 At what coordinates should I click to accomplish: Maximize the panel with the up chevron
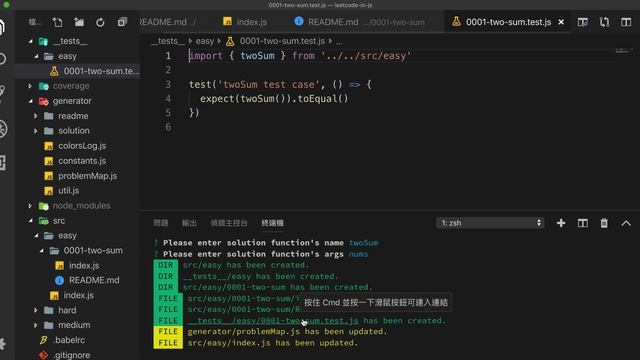(626, 223)
